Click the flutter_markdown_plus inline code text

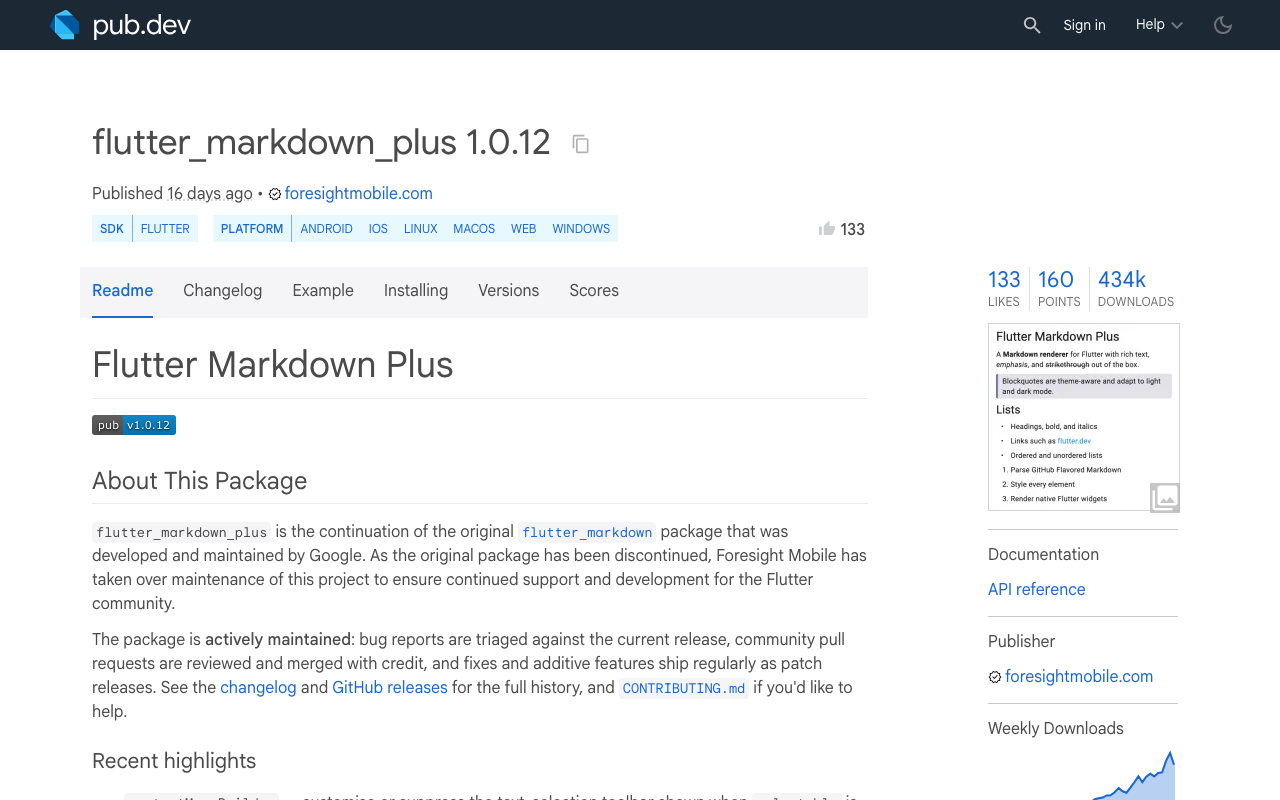coord(182,532)
